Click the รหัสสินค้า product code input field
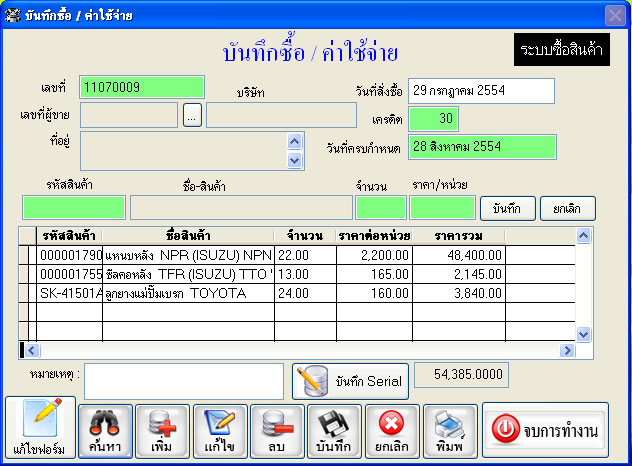 (x=74, y=207)
